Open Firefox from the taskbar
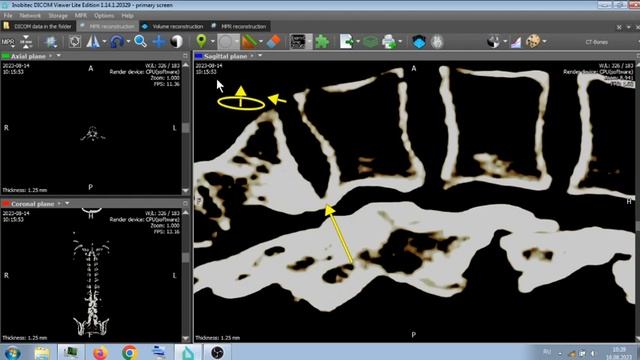Screen dimensions: 640x360 pyautogui.click(x=100, y=352)
